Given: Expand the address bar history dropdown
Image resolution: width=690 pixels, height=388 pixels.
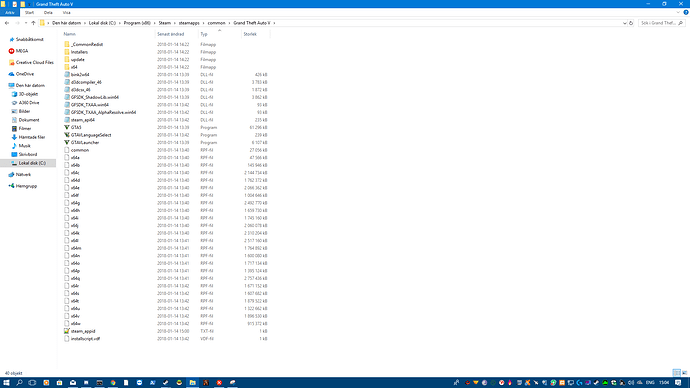Looking at the screenshot, I should coord(624,23).
